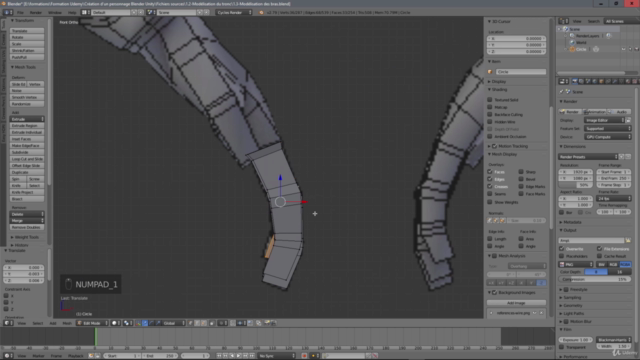The image size is (640, 360).
Task: Open the Edit Mode dropdown
Action: [93, 323]
